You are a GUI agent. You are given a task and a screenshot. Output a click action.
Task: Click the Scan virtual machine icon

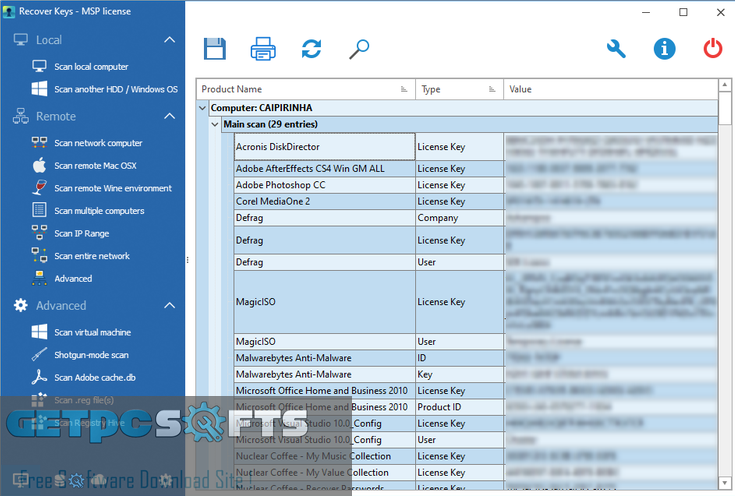[x=39, y=332]
